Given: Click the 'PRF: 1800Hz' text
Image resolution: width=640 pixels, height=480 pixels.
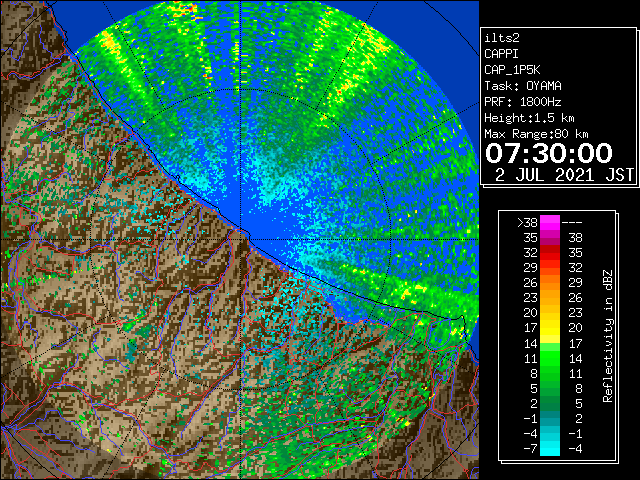Looking at the screenshot, I should click(x=522, y=102).
